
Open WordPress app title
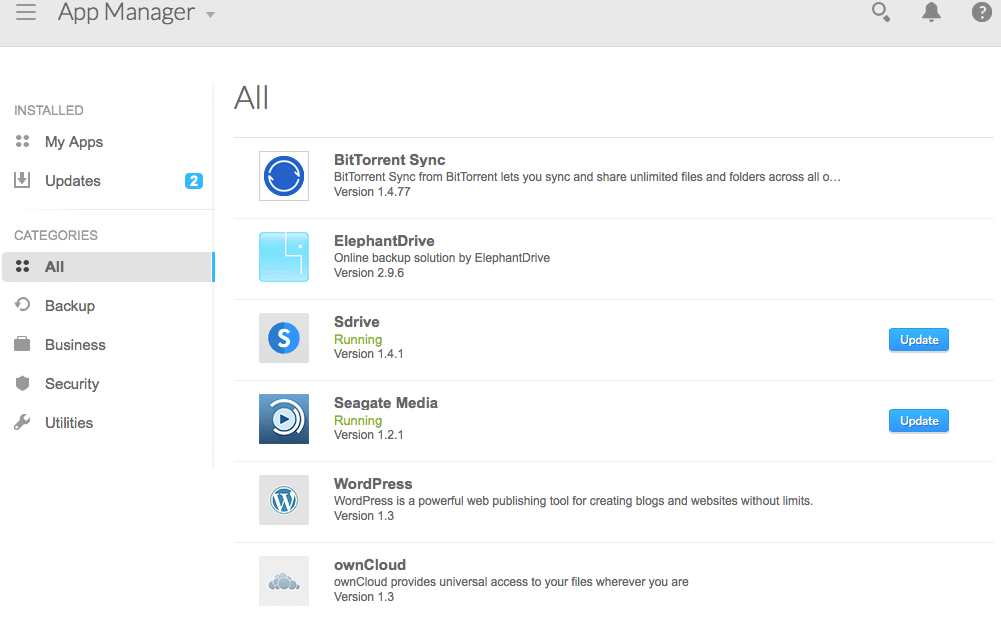point(373,484)
